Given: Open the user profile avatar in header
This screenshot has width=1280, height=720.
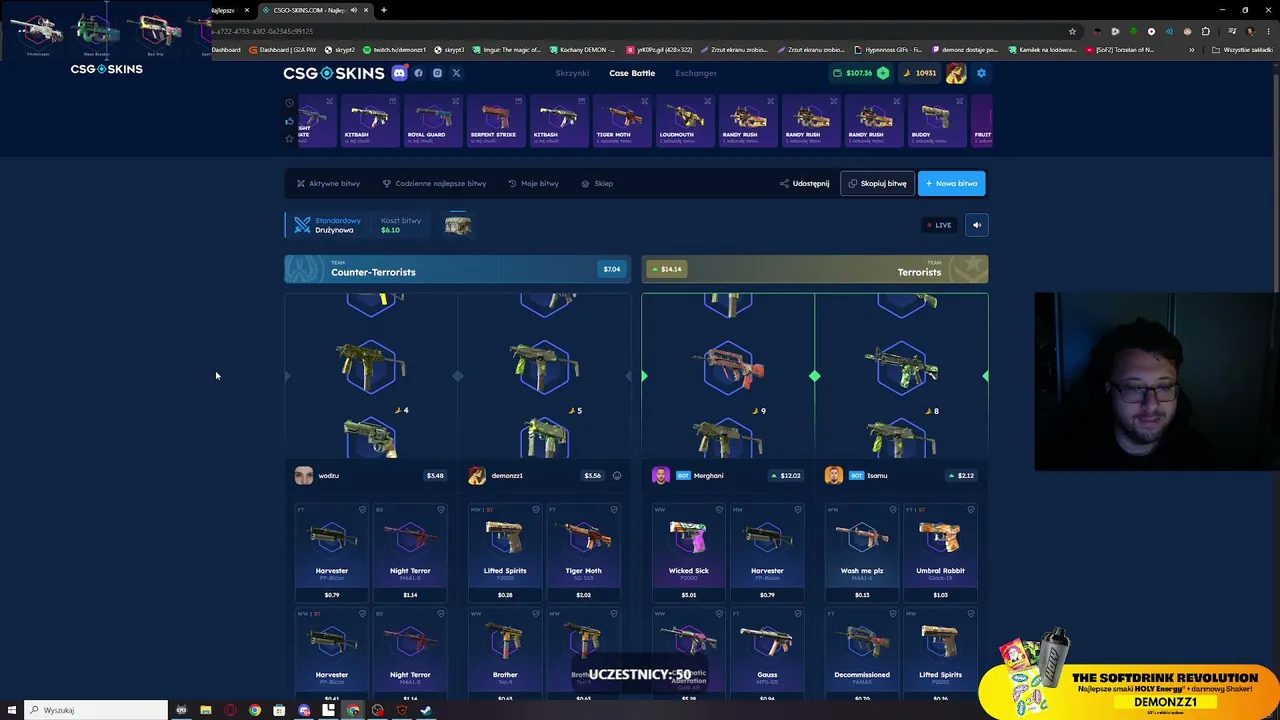Looking at the screenshot, I should 956,73.
